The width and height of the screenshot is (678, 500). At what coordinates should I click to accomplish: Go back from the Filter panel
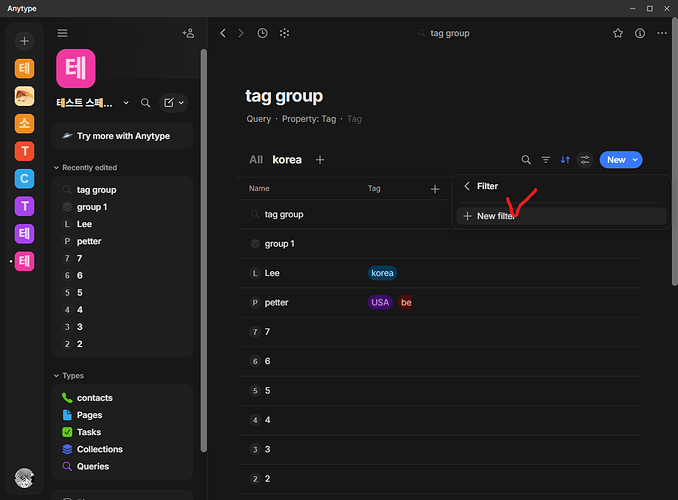point(467,186)
